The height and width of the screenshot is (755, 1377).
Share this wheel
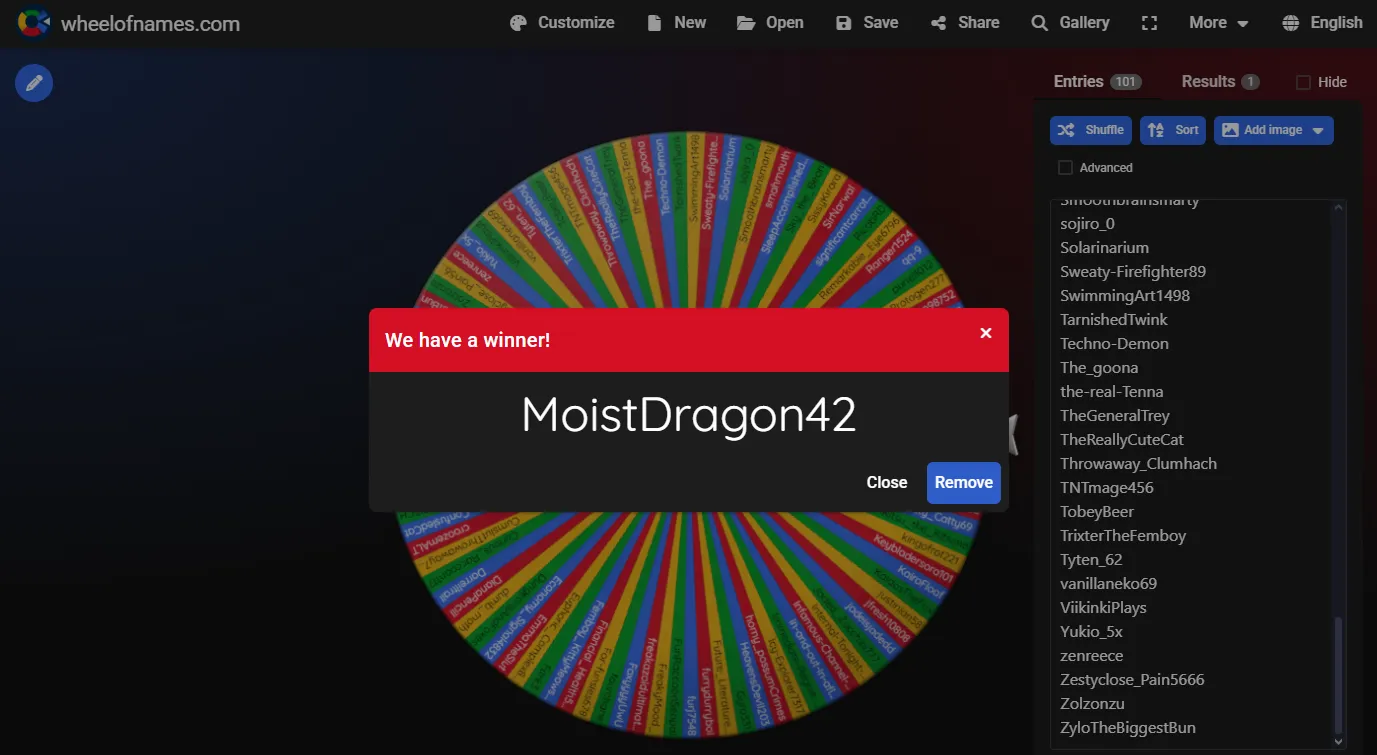point(964,22)
